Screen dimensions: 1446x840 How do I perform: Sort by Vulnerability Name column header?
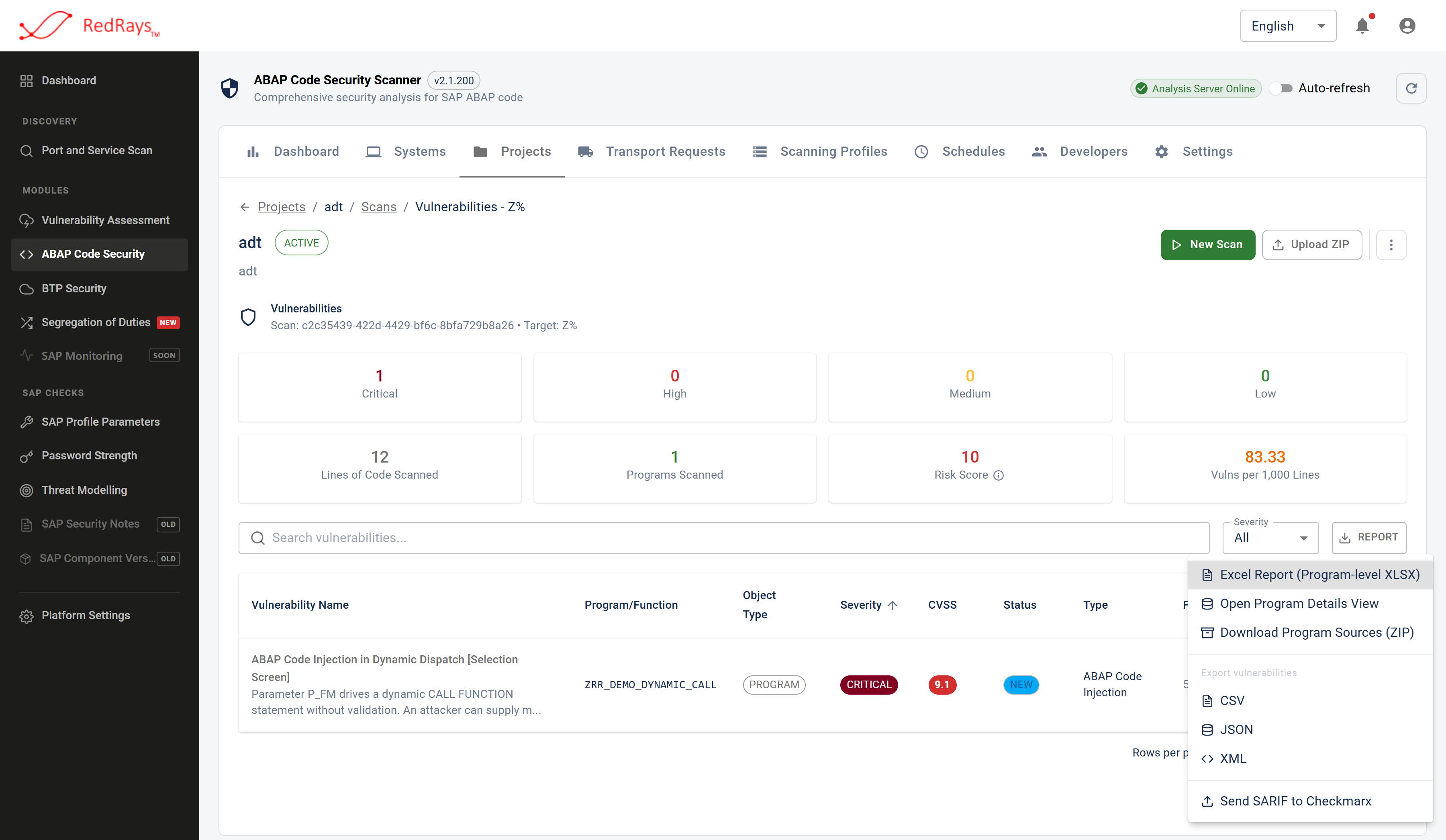pos(300,605)
